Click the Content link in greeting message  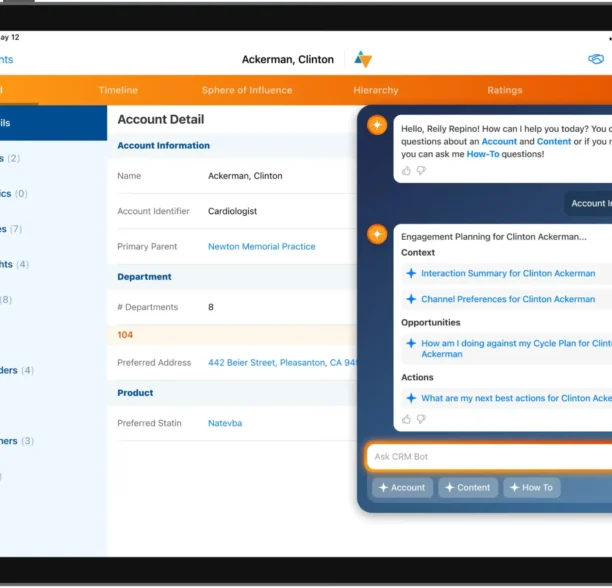click(x=553, y=141)
